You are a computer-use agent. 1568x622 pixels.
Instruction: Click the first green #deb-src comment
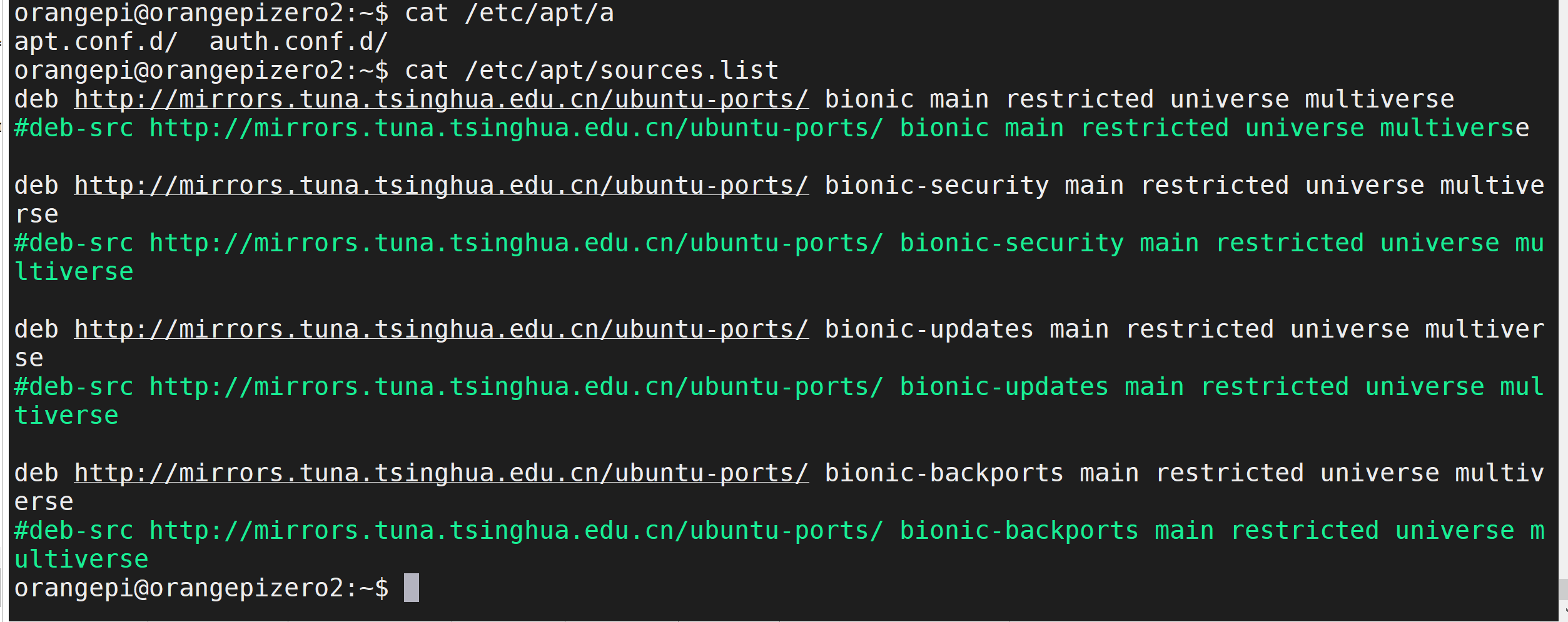74,128
